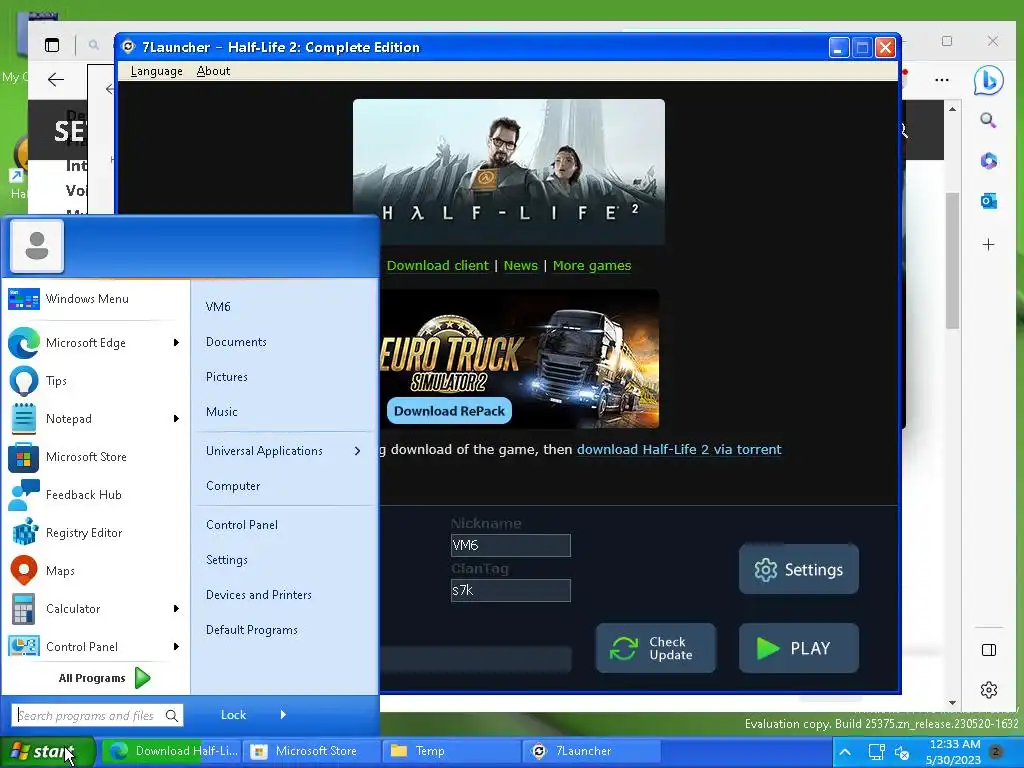Expand Control Panel submenu arrow in programs list
Screen dimensions: 1024x768
coord(176,647)
